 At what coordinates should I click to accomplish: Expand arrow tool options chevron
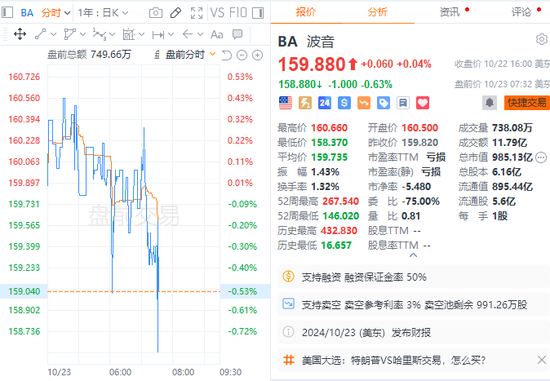coord(200,34)
